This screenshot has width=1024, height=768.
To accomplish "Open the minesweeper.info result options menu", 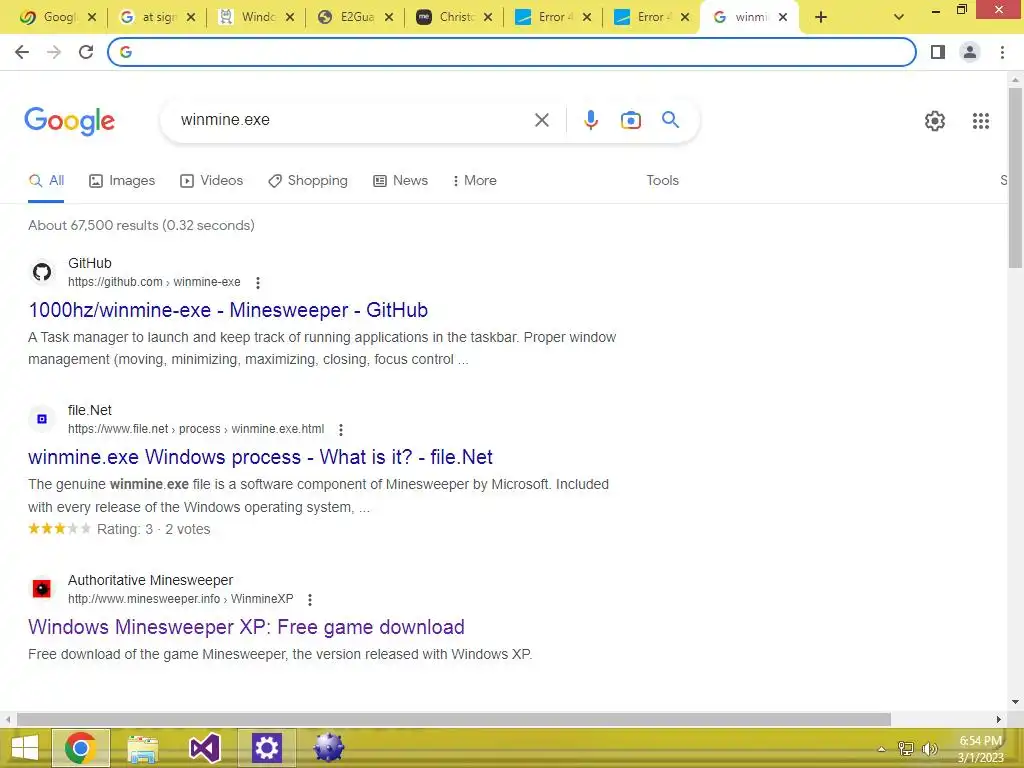I will coord(310,600).
